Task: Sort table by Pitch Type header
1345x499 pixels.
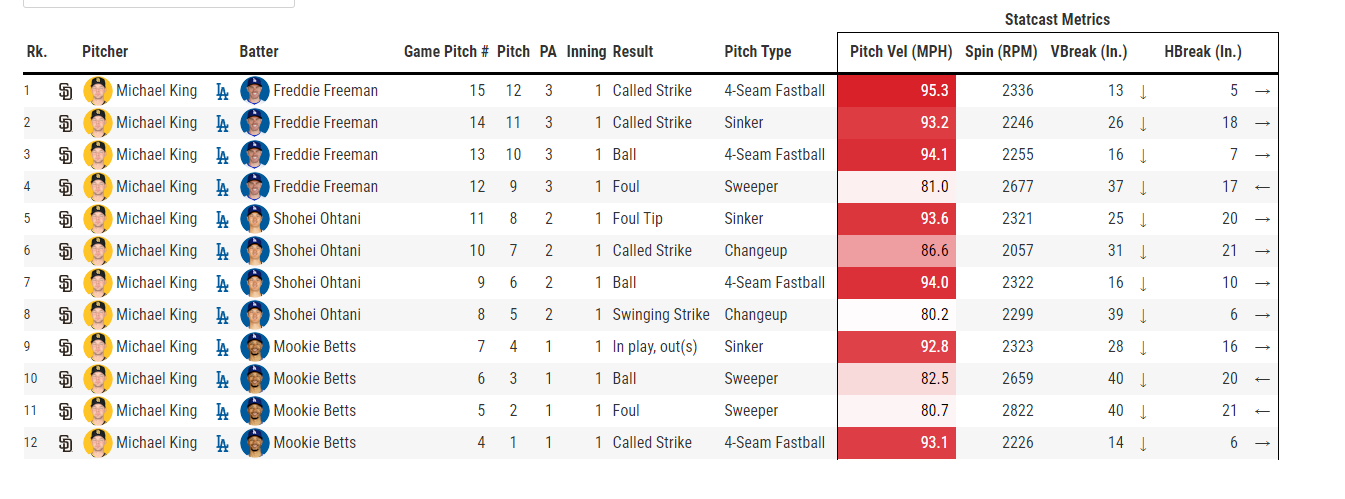Action: click(758, 52)
